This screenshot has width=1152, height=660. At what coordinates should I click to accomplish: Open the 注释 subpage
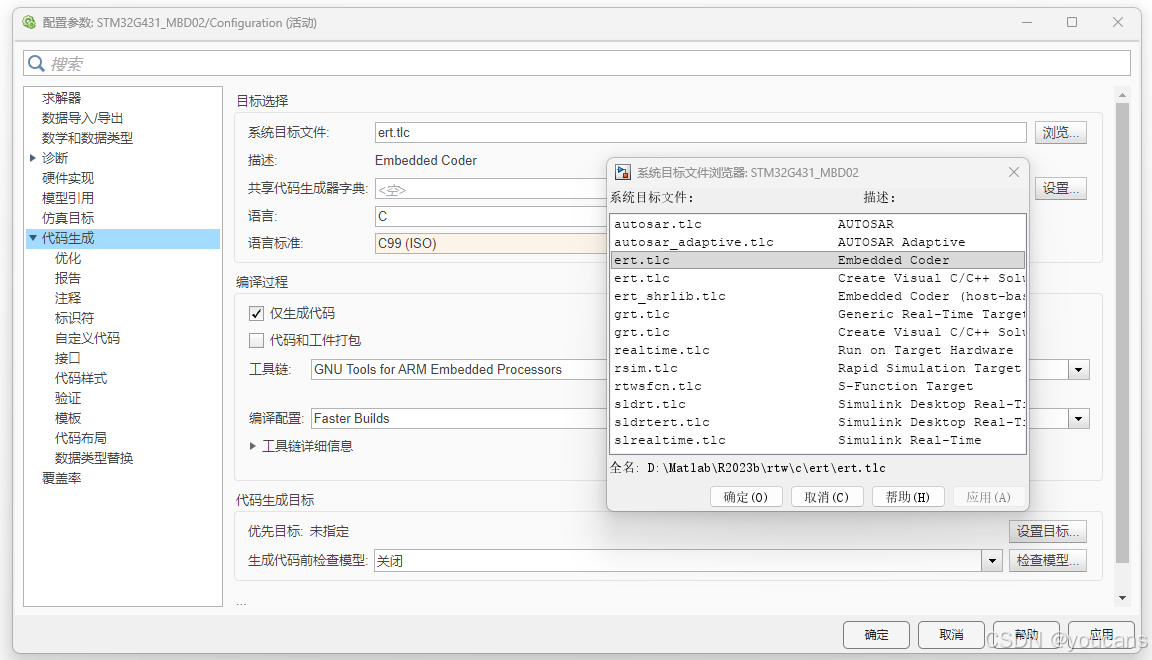point(68,298)
